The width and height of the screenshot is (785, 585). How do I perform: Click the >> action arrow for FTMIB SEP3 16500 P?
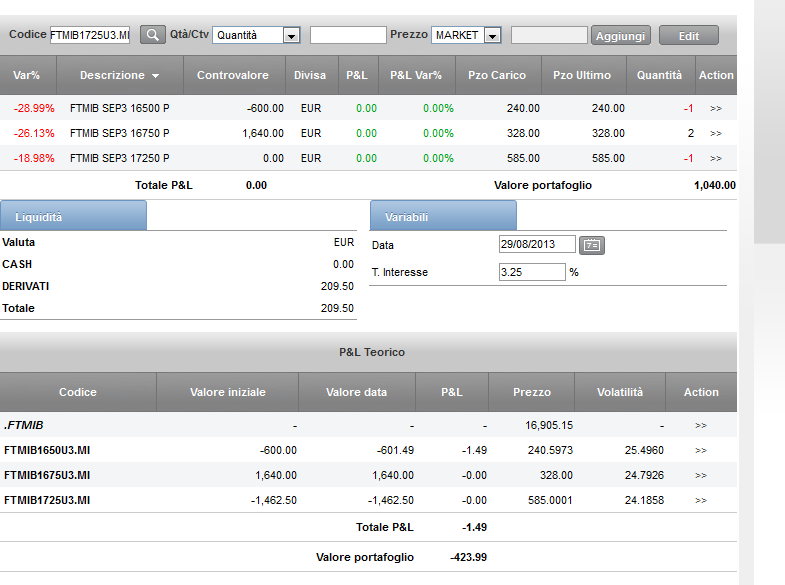[716, 109]
